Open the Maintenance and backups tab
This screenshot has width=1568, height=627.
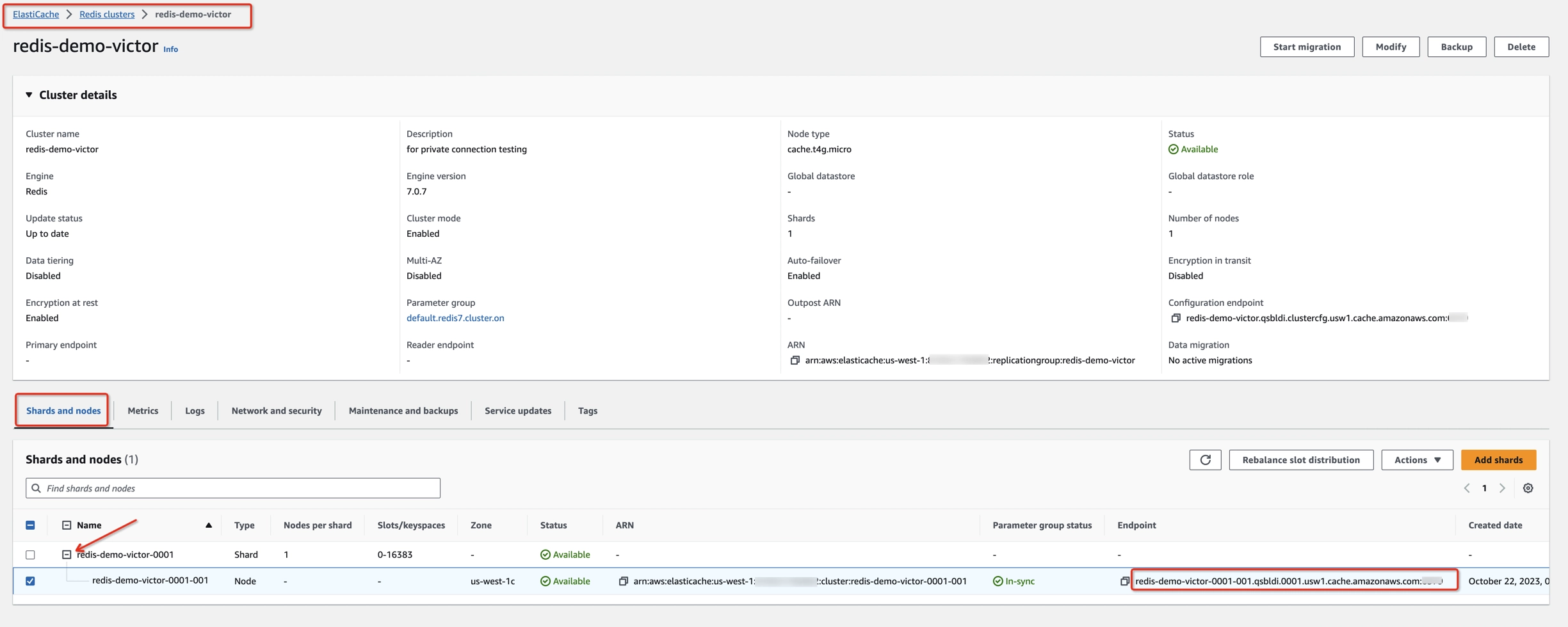coord(403,411)
